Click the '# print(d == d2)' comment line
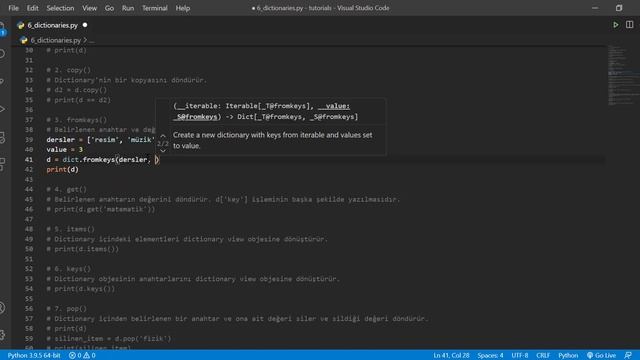640x360 pixels. (x=78, y=100)
